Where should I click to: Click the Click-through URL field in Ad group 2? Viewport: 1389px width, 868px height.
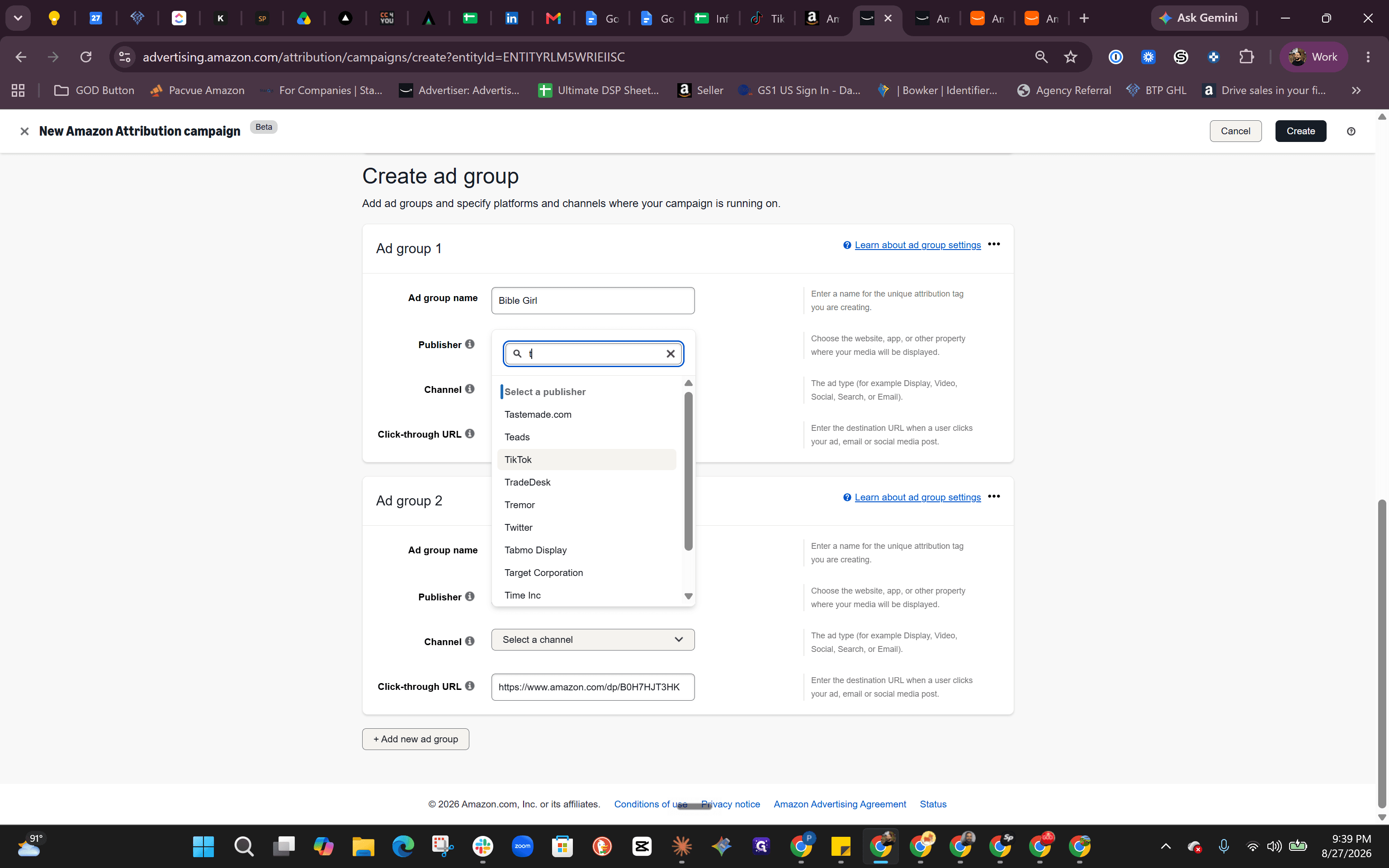[x=593, y=687]
